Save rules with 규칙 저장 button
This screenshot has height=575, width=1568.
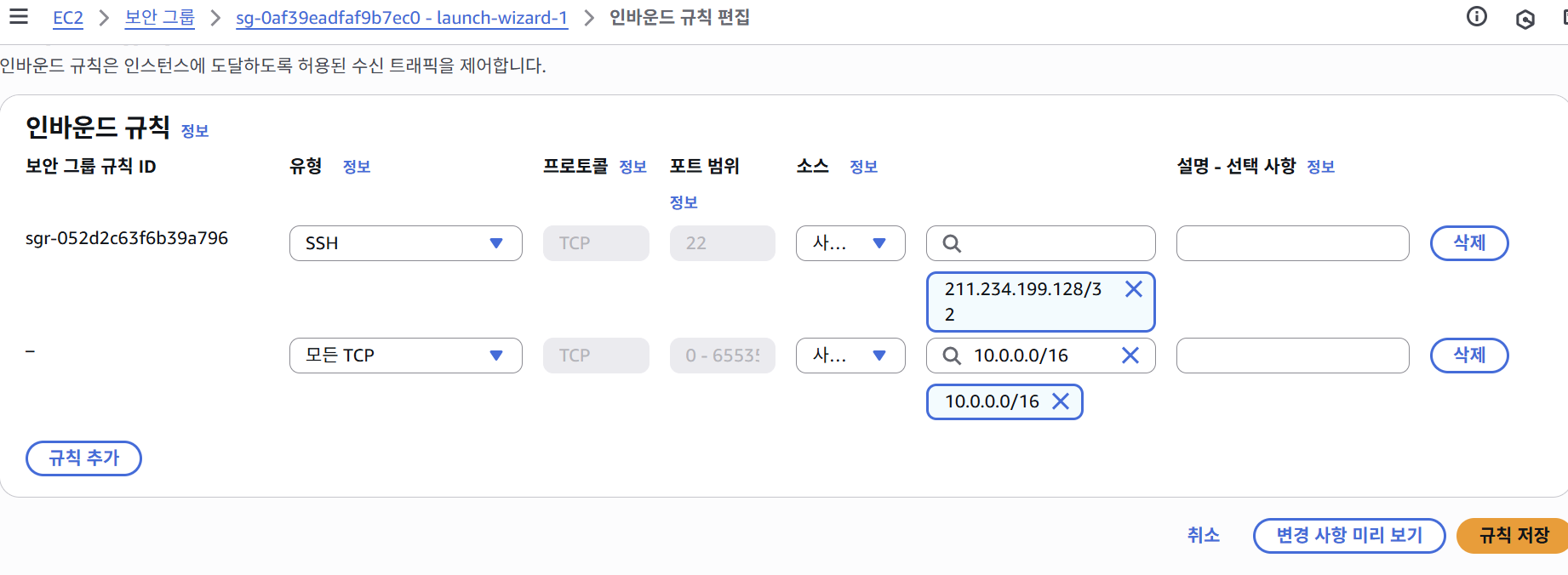click(1514, 536)
